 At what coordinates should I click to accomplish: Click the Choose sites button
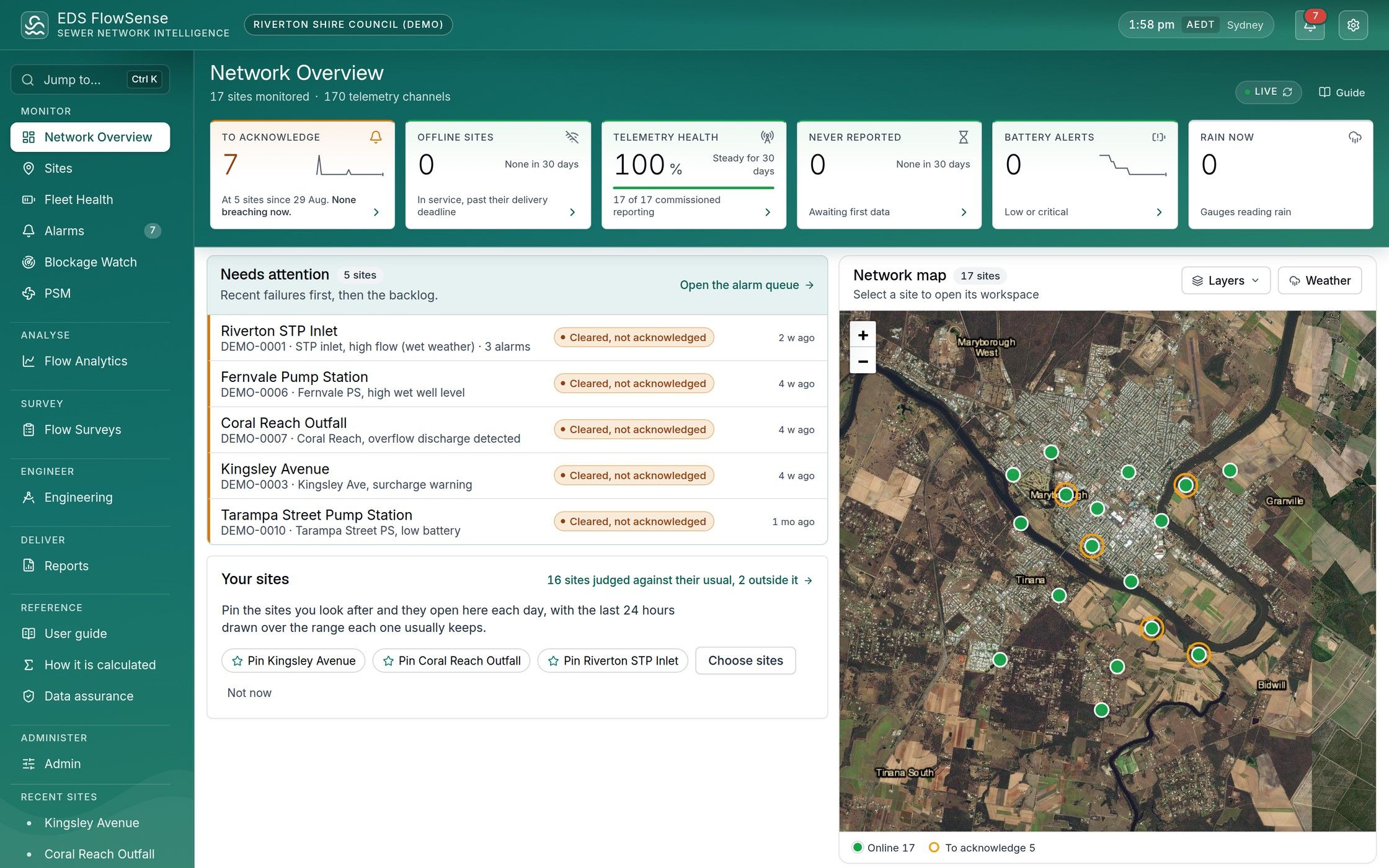click(x=745, y=661)
